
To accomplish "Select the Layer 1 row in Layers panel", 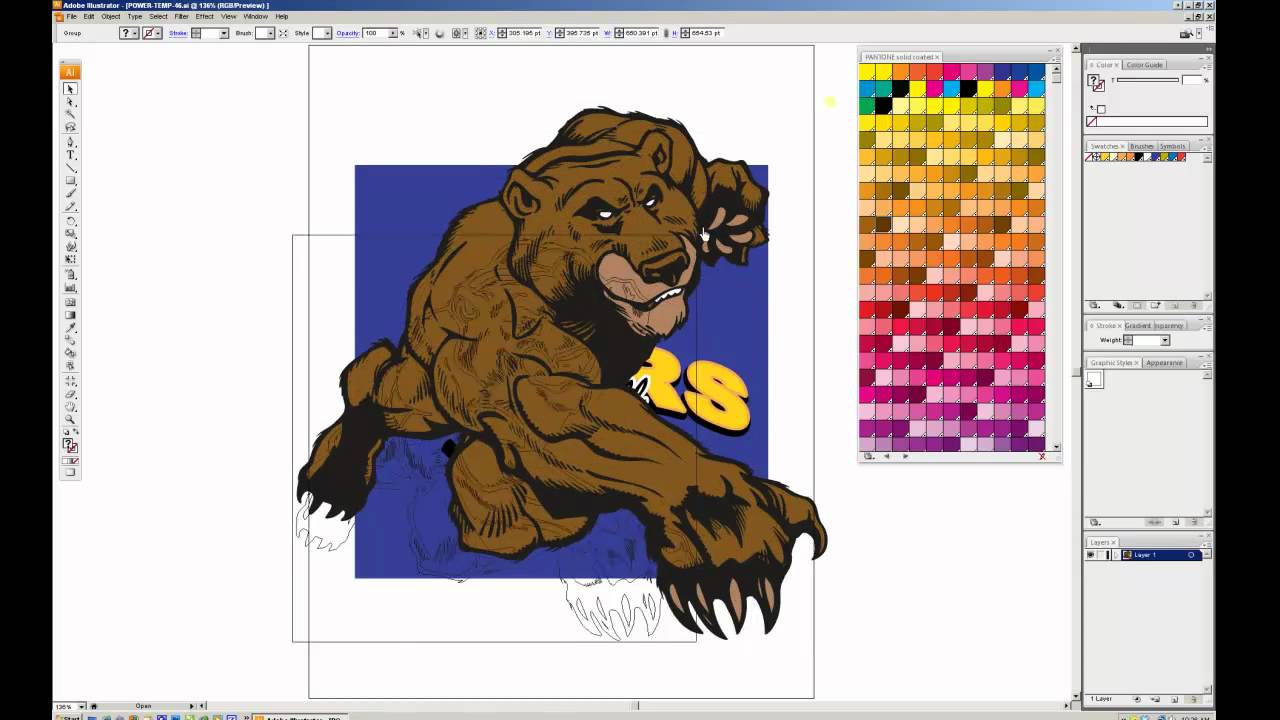I will 1145,554.
